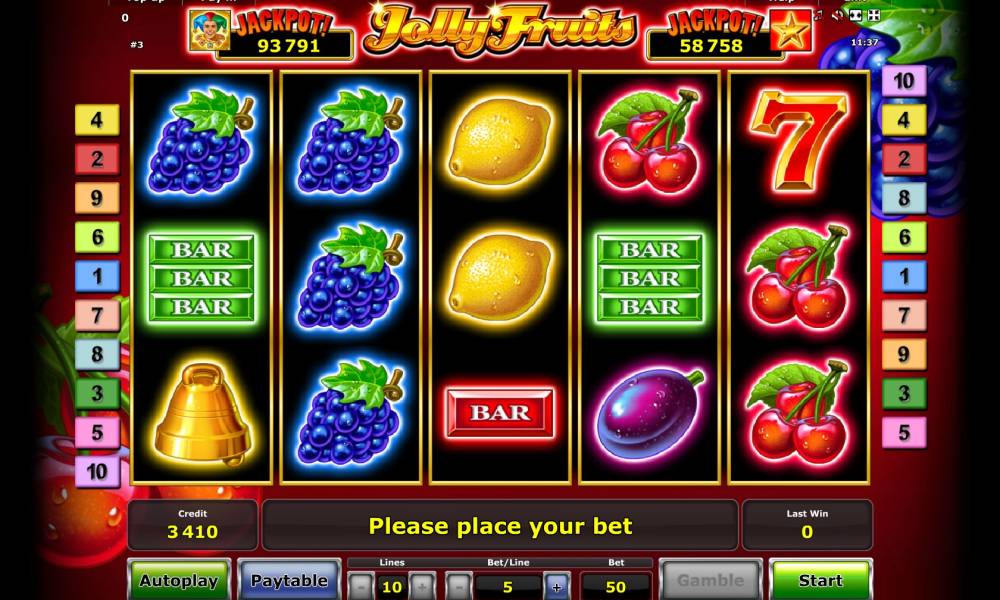Click the Credit amount display
Viewport: 1000px width, 600px height.
pos(193,525)
